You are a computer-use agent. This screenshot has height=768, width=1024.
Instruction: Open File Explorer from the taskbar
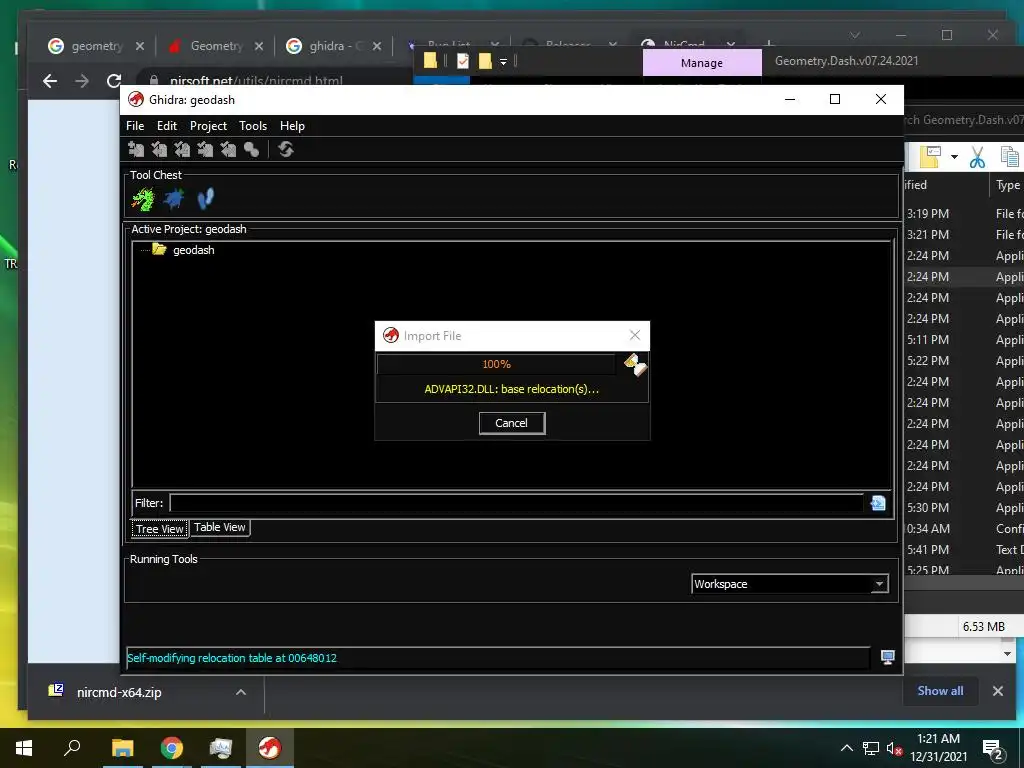(122, 748)
